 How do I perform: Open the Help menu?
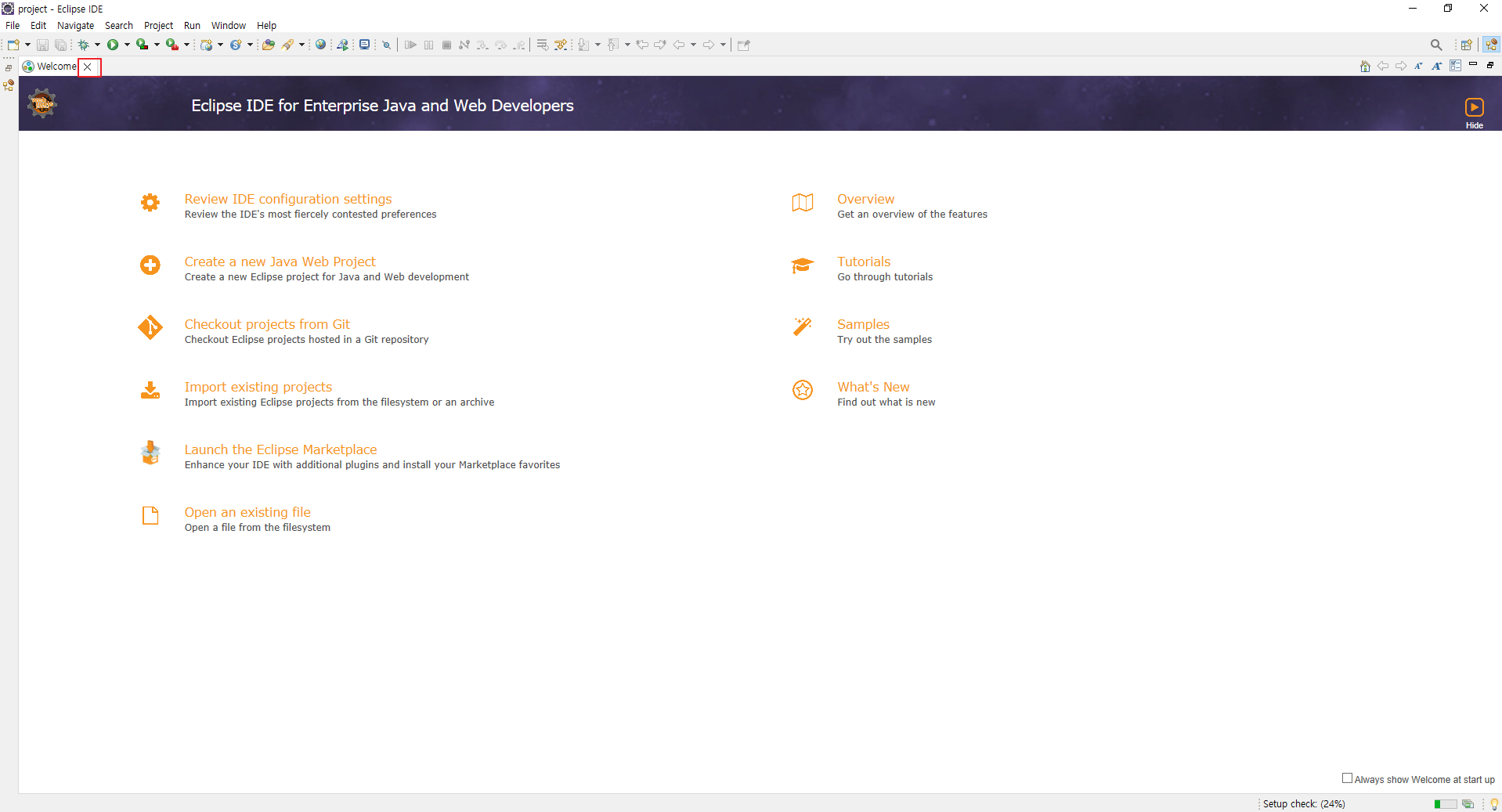(266, 26)
